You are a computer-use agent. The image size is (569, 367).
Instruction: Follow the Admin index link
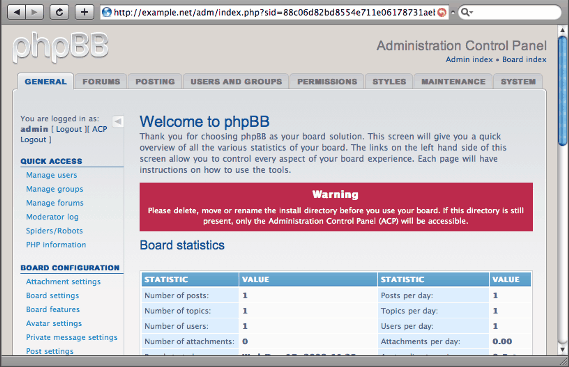coord(469,60)
